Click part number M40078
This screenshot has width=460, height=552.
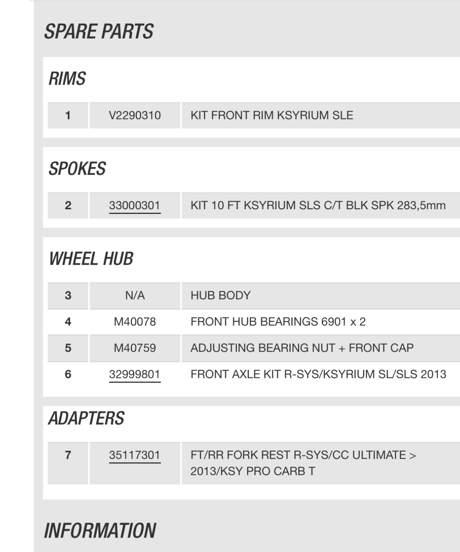[135, 321]
